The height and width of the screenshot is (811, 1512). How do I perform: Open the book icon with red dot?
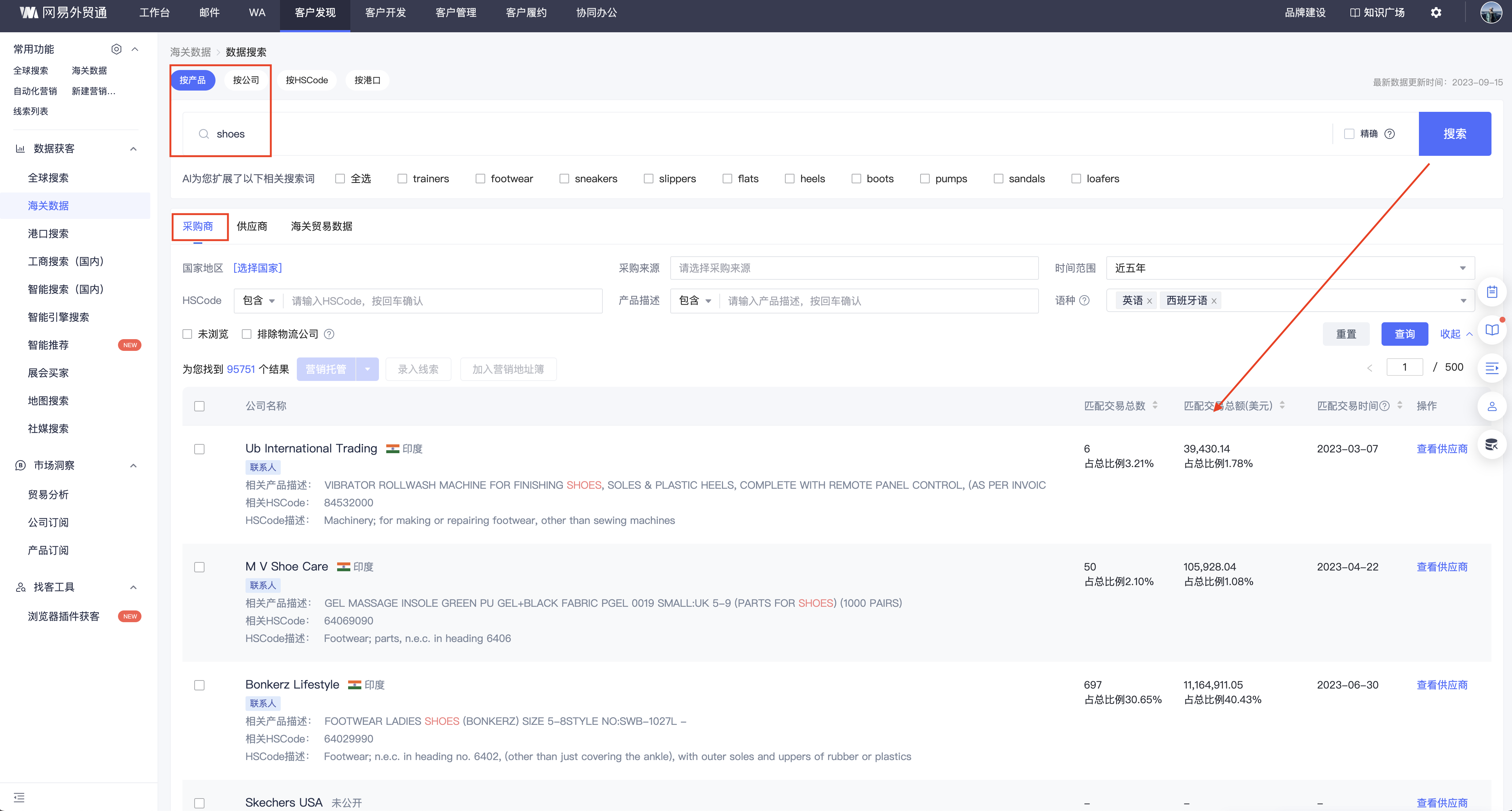click(1491, 330)
